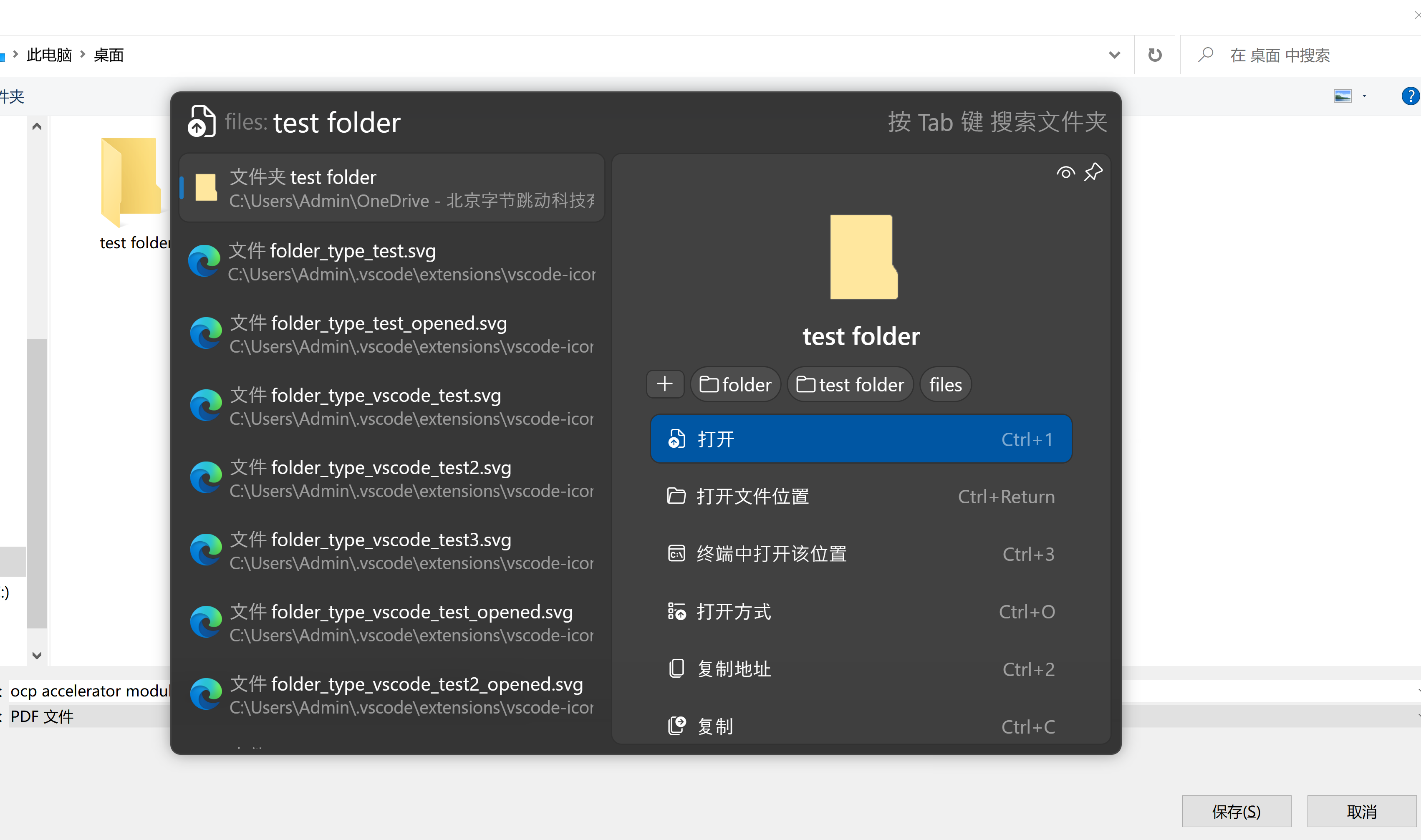
Task: Click 保存(S) button in save dialog
Action: pos(1237,811)
